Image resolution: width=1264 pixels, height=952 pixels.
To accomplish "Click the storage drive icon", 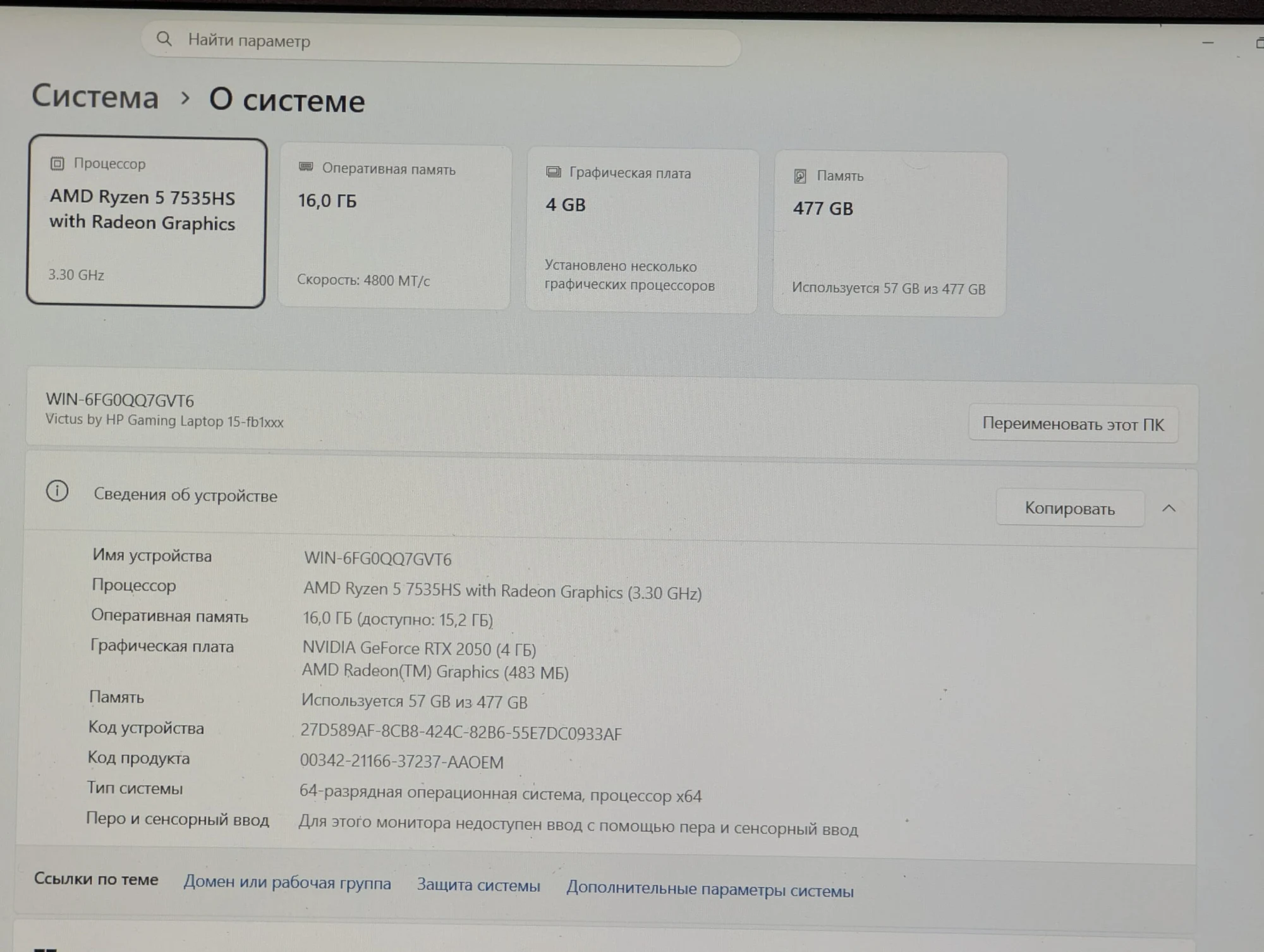I will [x=800, y=176].
